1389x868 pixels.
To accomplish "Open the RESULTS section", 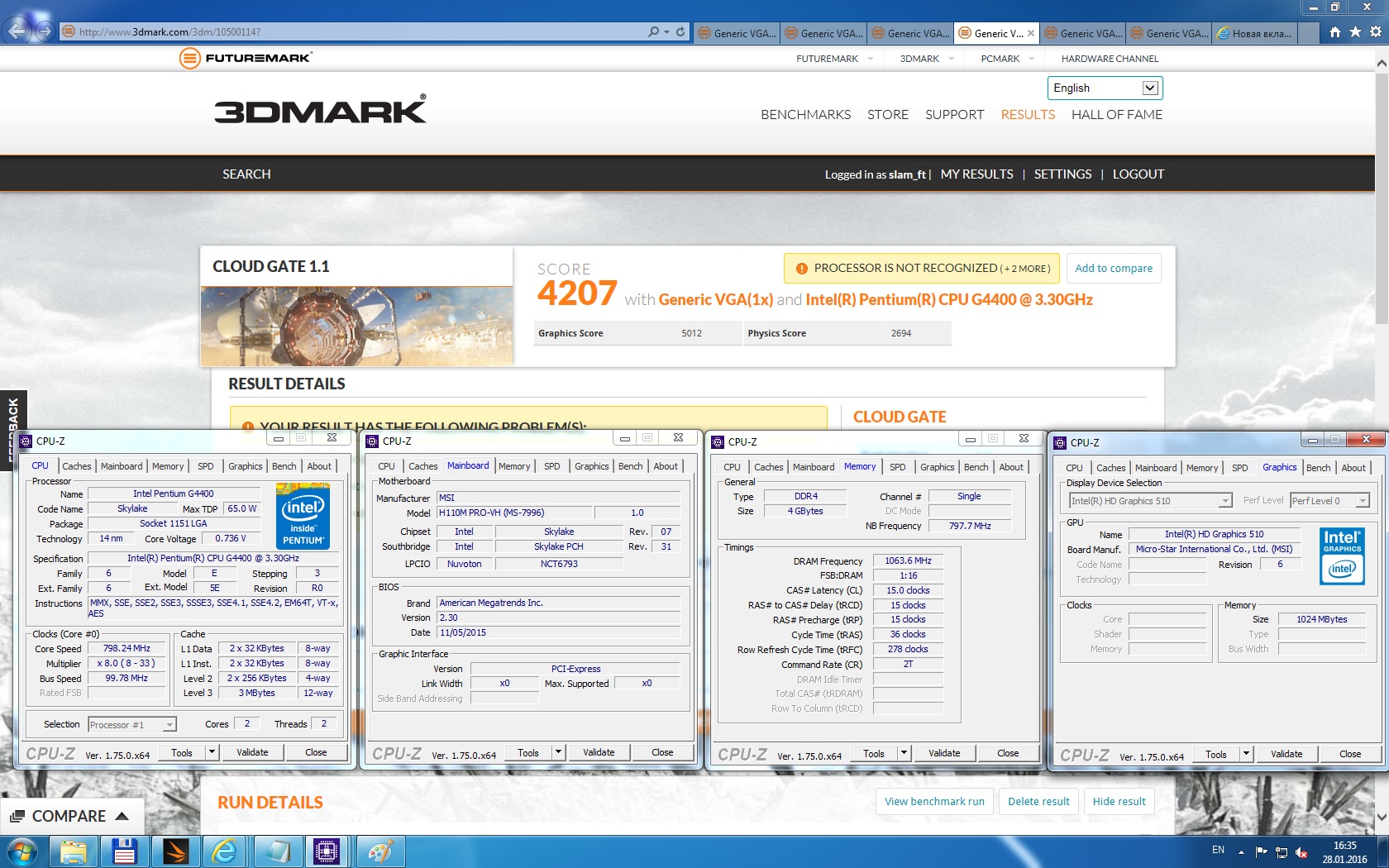I will [1028, 115].
